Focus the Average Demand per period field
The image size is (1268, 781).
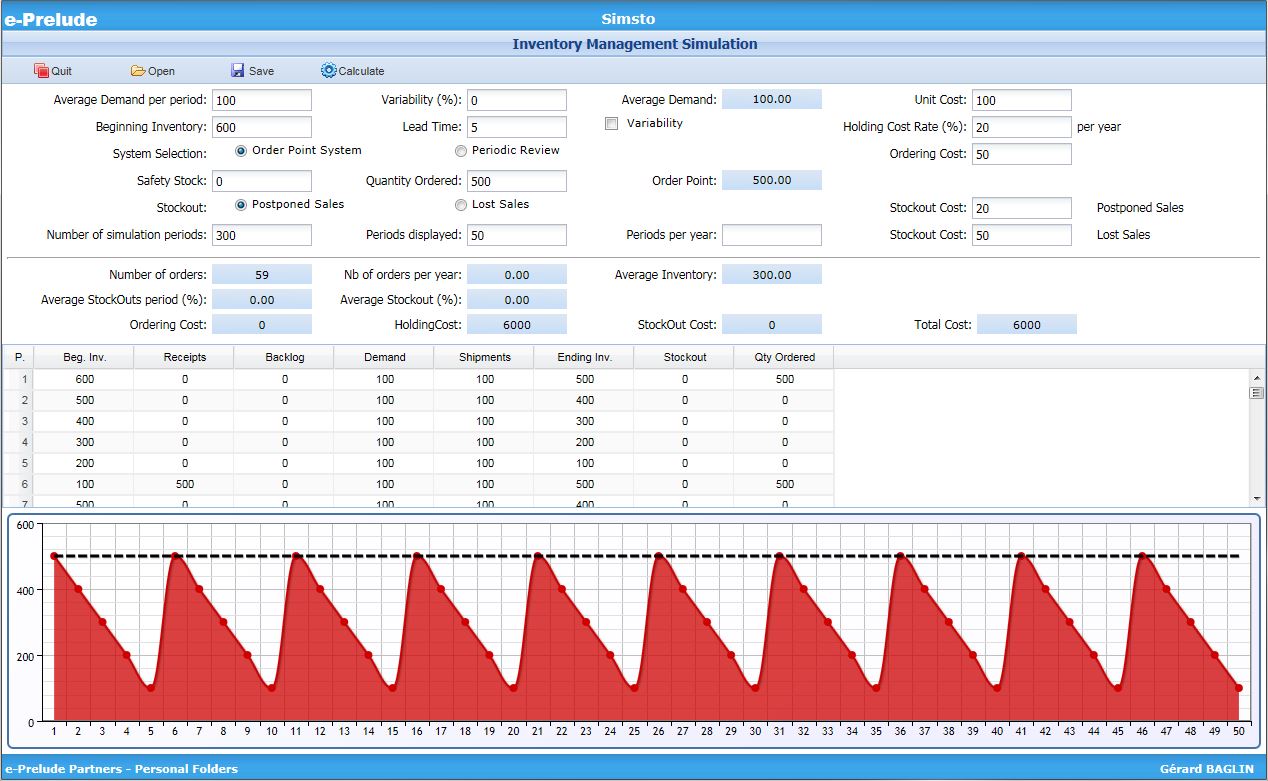262,100
